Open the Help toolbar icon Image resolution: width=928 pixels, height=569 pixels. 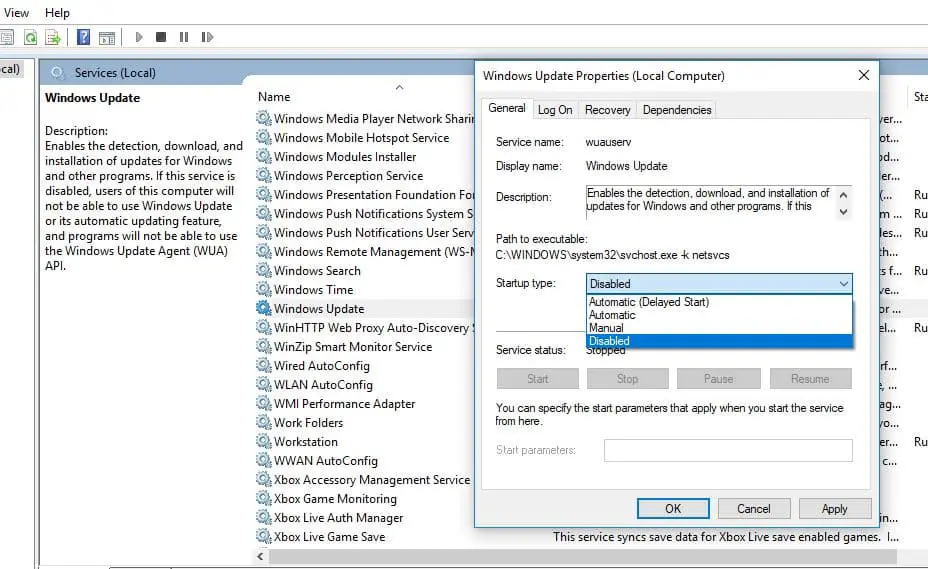click(x=84, y=37)
